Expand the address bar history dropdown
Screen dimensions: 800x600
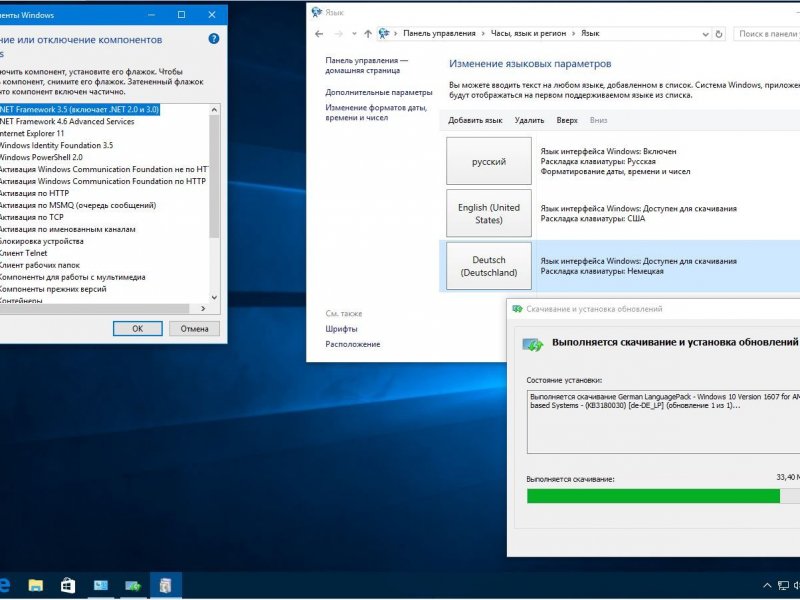706,34
